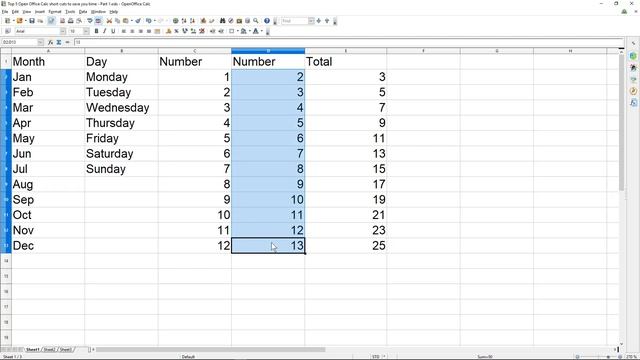Expand the font name dropdown
The height and width of the screenshot is (360, 640).
[x=63, y=31]
